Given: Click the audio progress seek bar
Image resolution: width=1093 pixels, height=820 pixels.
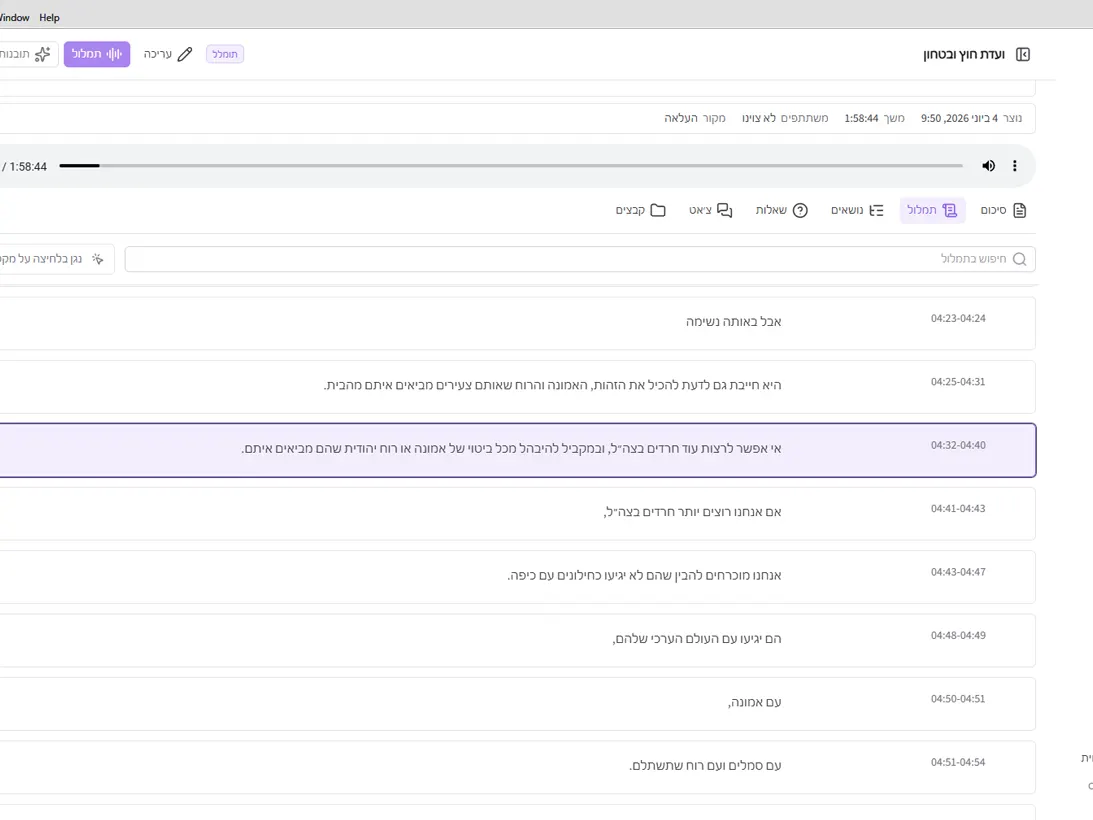Looking at the screenshot, I should (511, 166).
